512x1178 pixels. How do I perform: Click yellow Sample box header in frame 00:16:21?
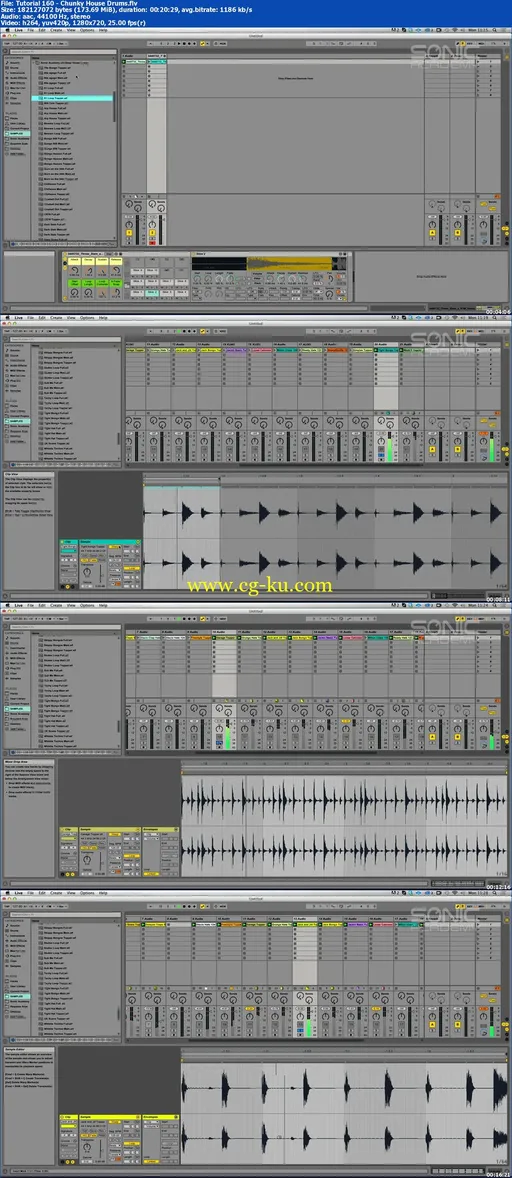110,1116
